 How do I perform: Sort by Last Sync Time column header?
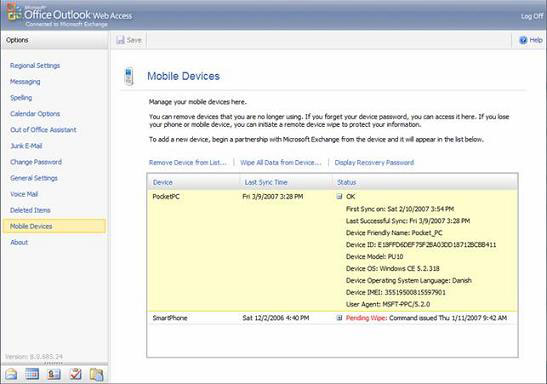click(266, 182)
